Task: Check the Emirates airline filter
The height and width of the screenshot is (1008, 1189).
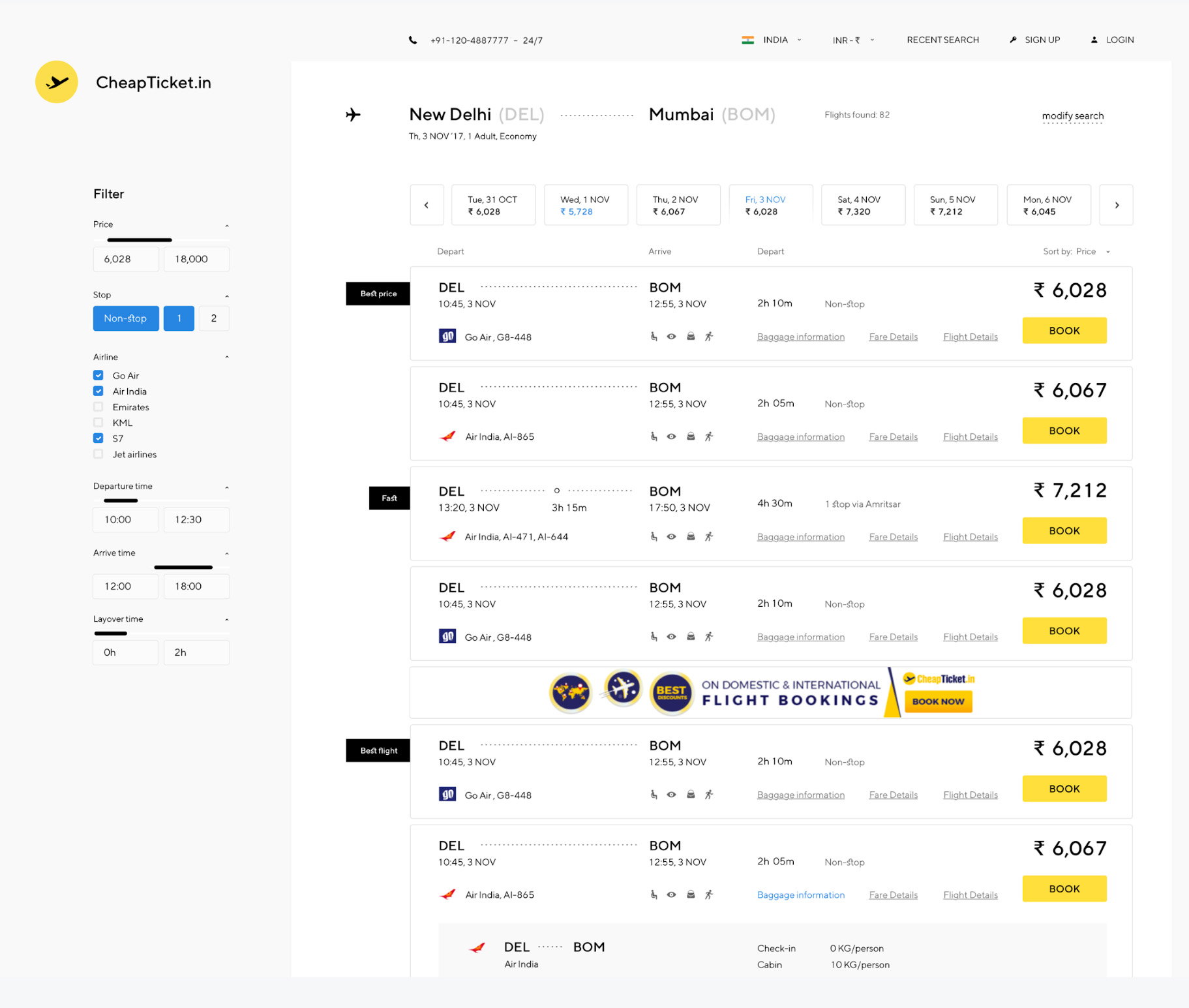Action: pyautogui.click(x=98, y=406)
